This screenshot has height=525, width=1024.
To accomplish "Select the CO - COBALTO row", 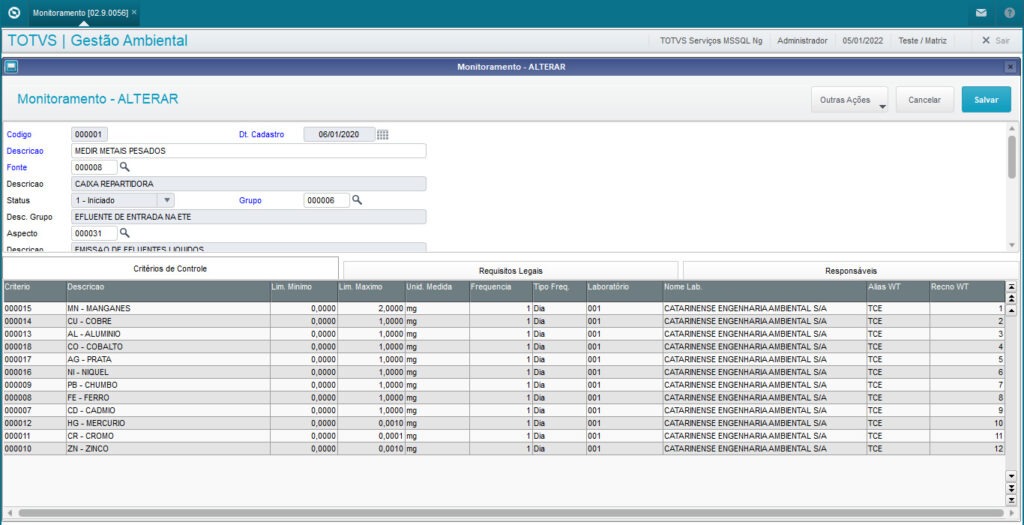I will point(504,347).
